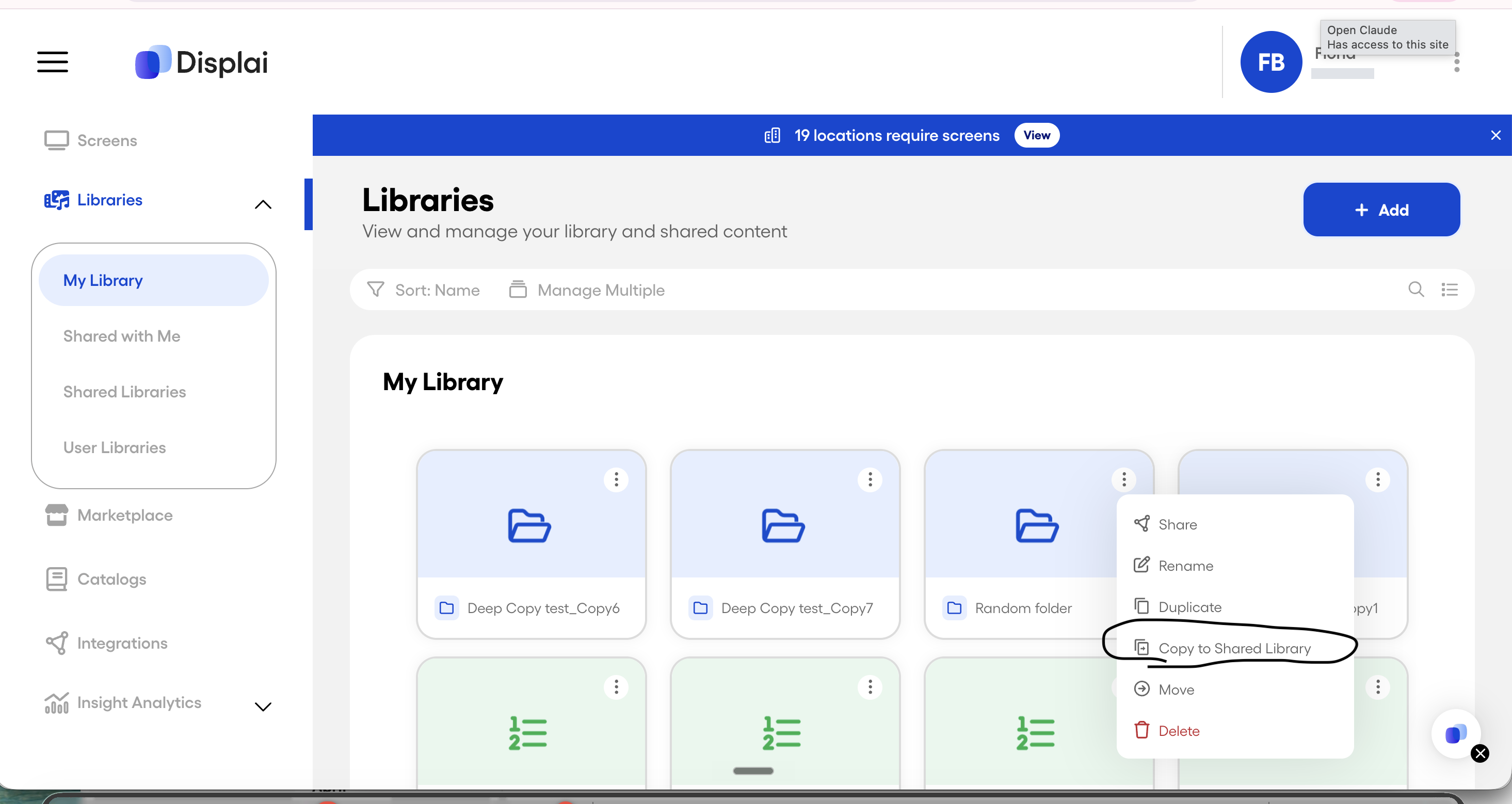The height and width of the screenshot is (804, 1512).
Task: Go to Marketplace
Action: point(125,515)
